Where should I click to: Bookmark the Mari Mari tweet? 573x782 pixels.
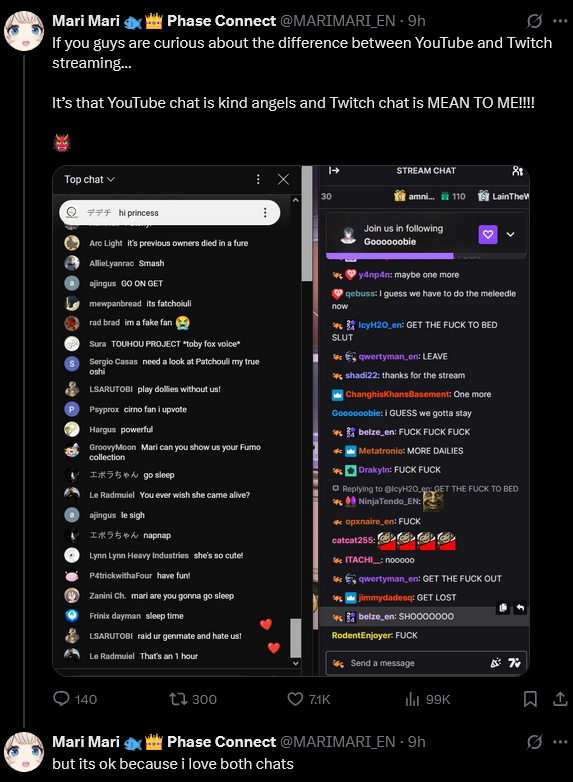(x=530, y=699)
